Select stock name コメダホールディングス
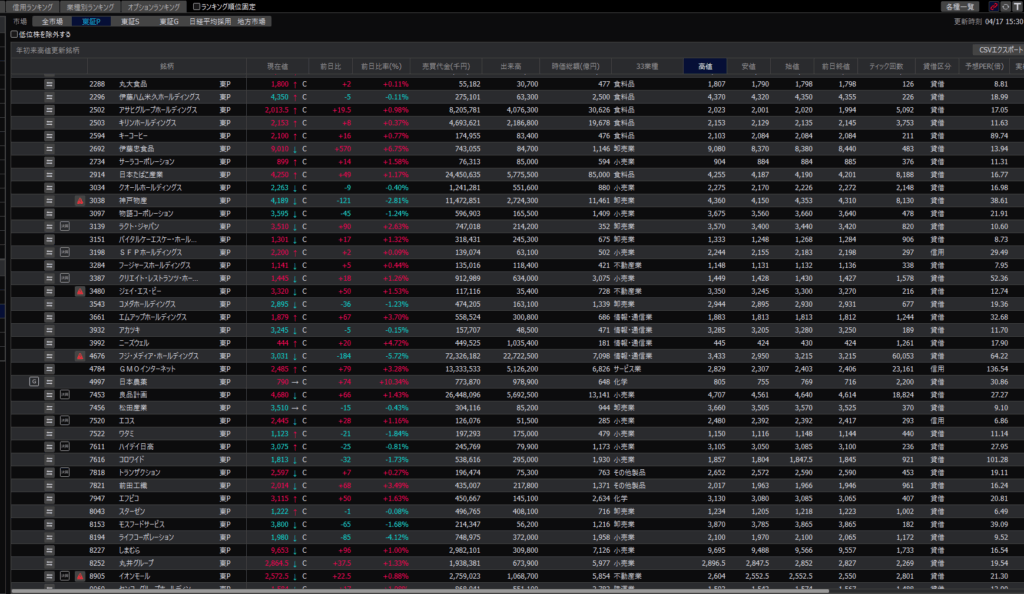Screen dimensions: 1024x594 [147, 304]
